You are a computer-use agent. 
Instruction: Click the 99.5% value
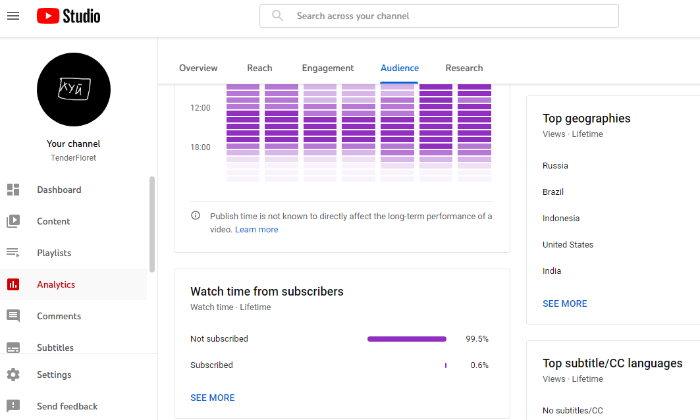477,339
